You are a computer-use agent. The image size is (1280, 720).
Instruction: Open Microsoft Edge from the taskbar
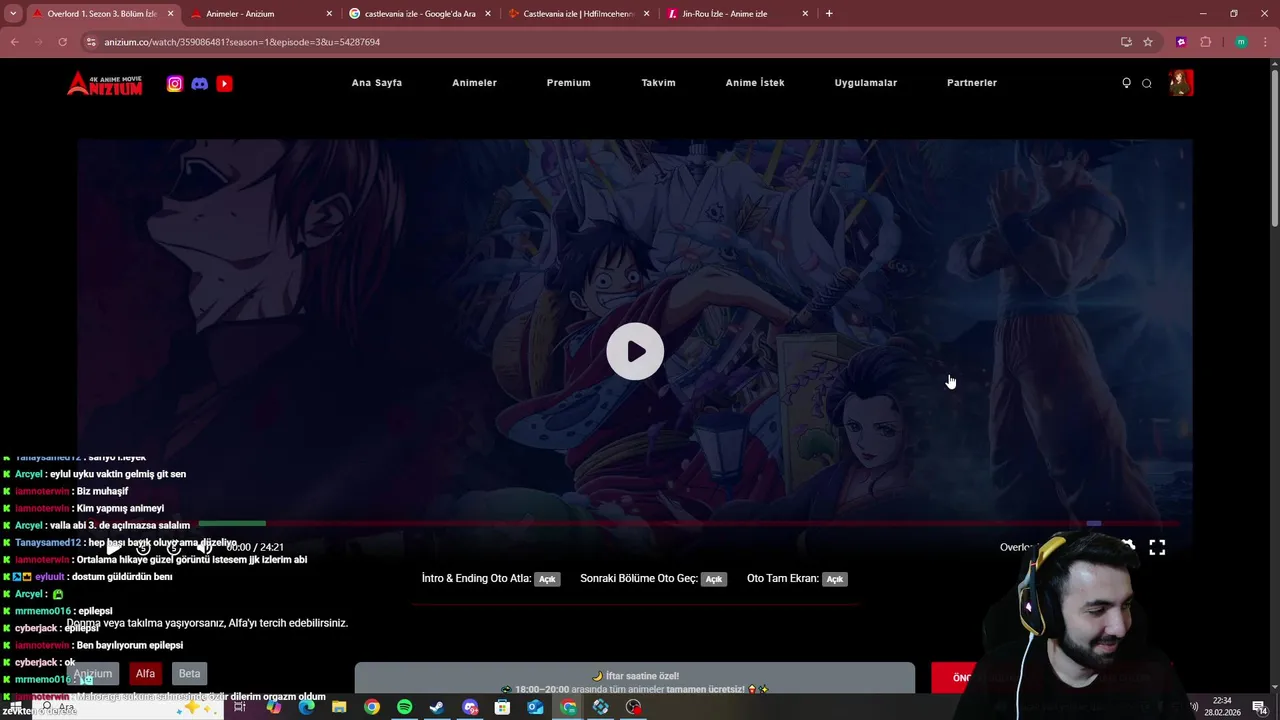point(306,707)
